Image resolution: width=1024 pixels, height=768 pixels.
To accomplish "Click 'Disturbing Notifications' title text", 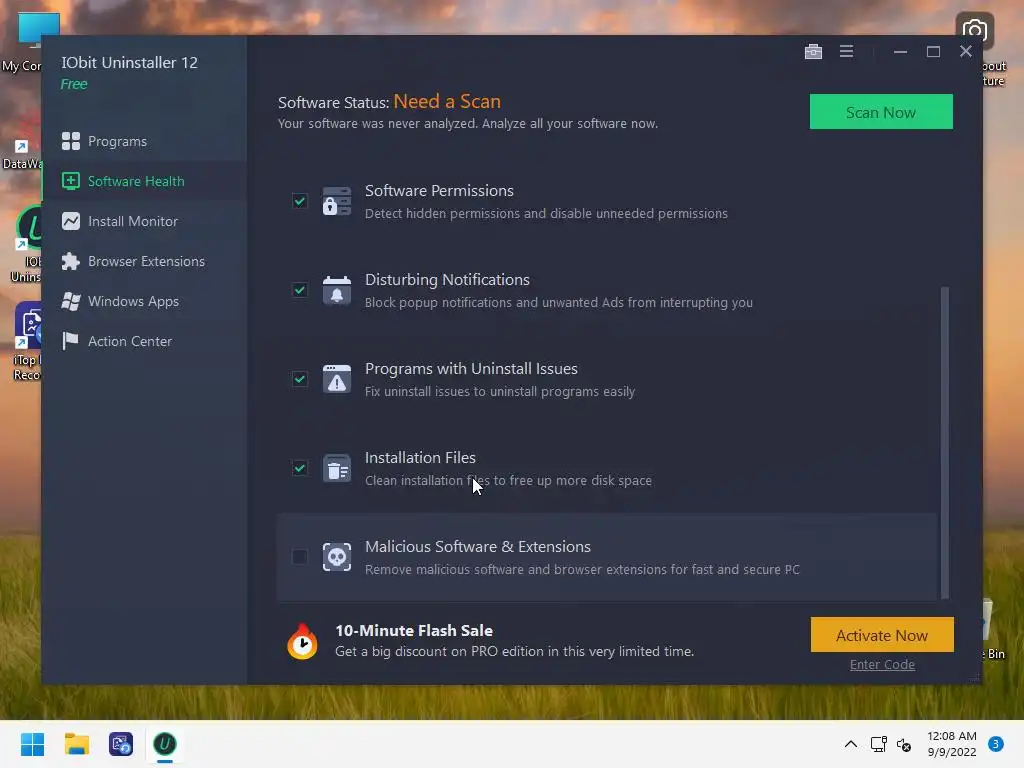I will pyautogui.click(x=447, y=280).
